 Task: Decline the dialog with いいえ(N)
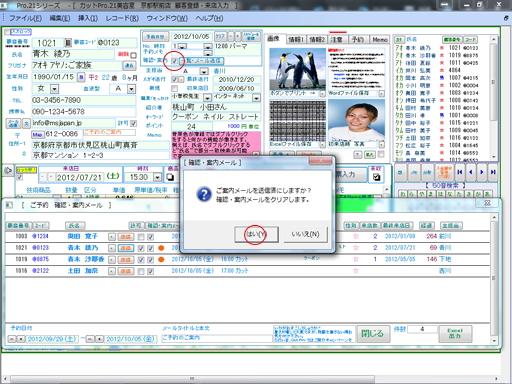coord(305,234)
